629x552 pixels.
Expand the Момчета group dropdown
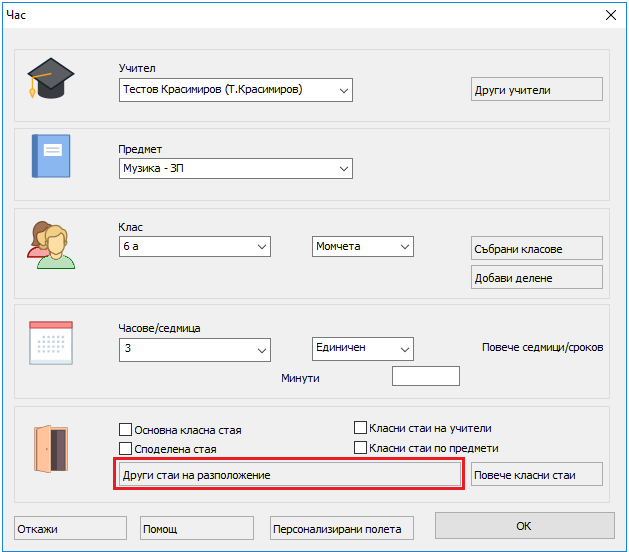pos(404,246)
